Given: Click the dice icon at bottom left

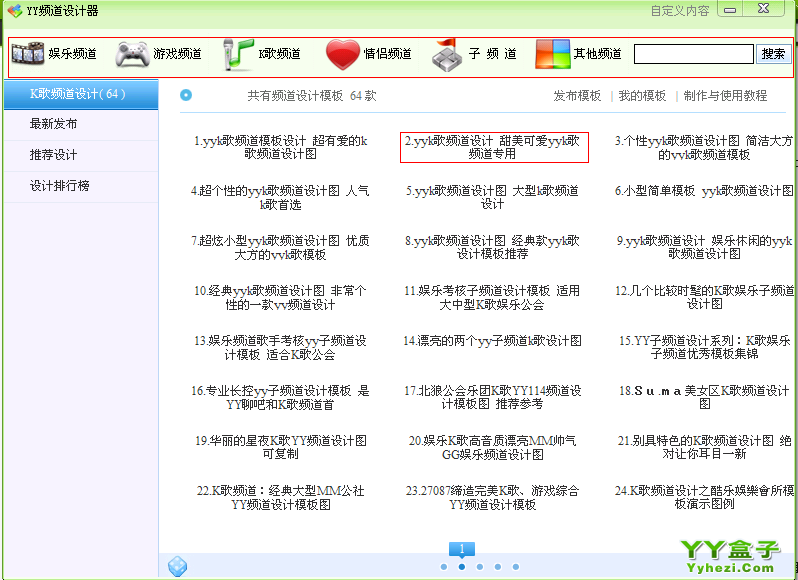Looking at the screenshot, I should coord(177,566).
